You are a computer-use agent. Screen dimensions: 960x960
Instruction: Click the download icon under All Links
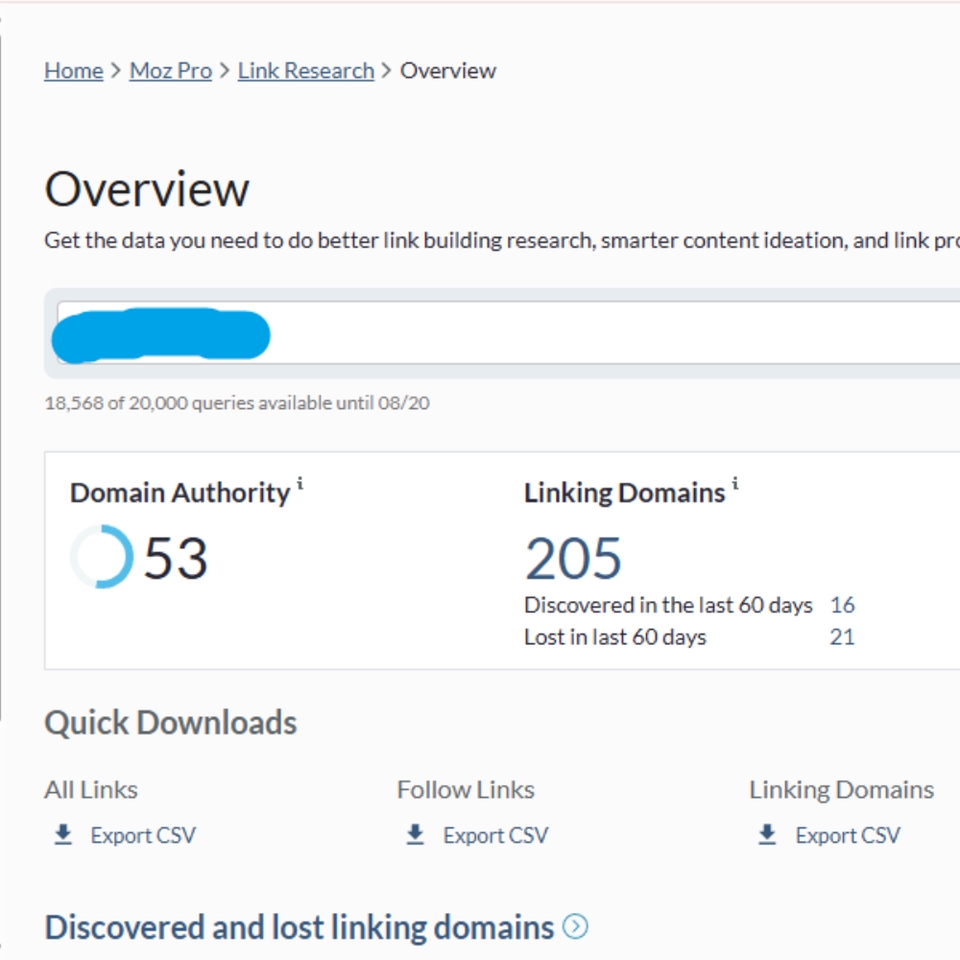[x=63, y=832]
